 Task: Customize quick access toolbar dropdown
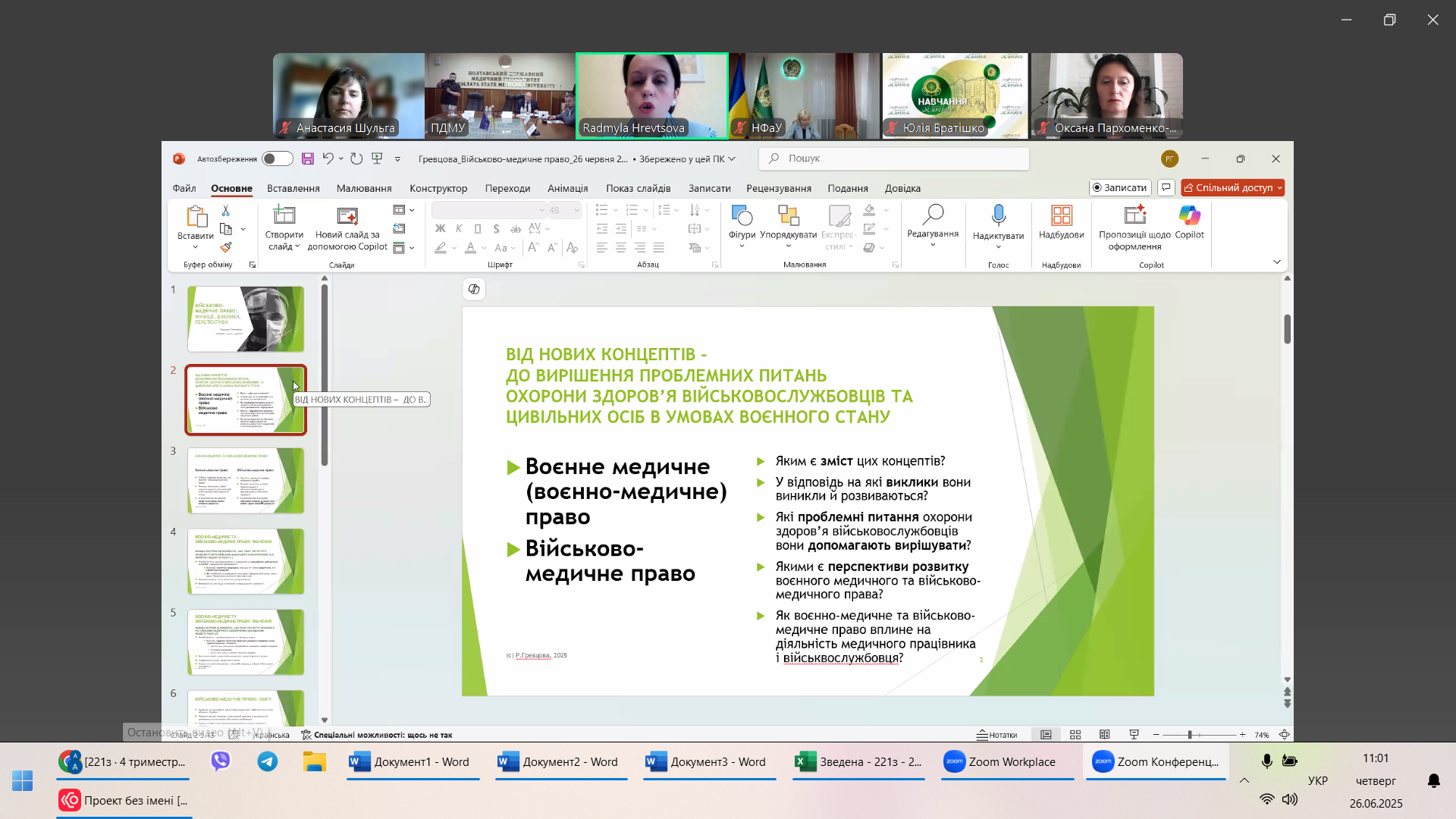[x=397, y=158]
